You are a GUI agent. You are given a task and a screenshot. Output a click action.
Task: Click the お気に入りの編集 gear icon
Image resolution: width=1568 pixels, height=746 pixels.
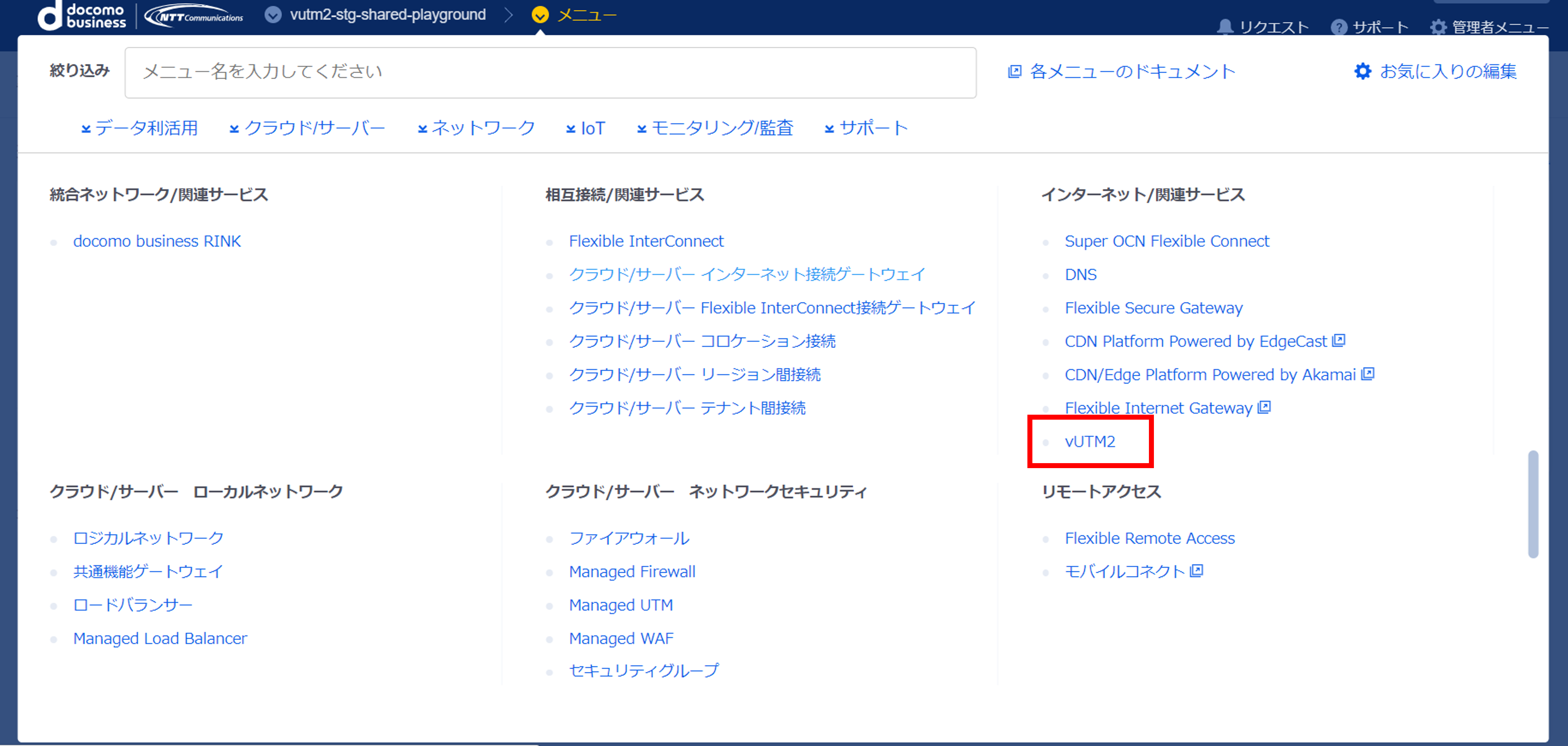coord(1362,71)
